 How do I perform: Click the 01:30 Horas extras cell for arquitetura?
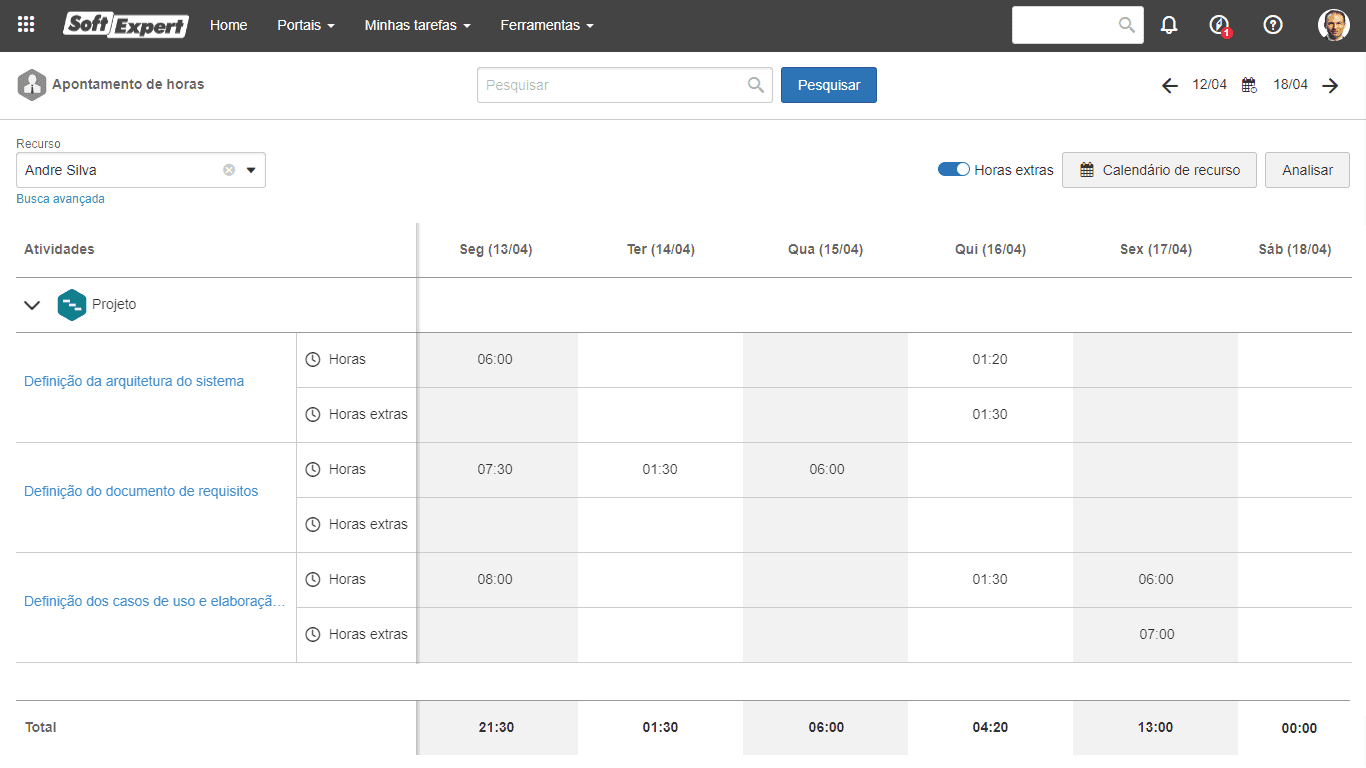click(990, 414)
